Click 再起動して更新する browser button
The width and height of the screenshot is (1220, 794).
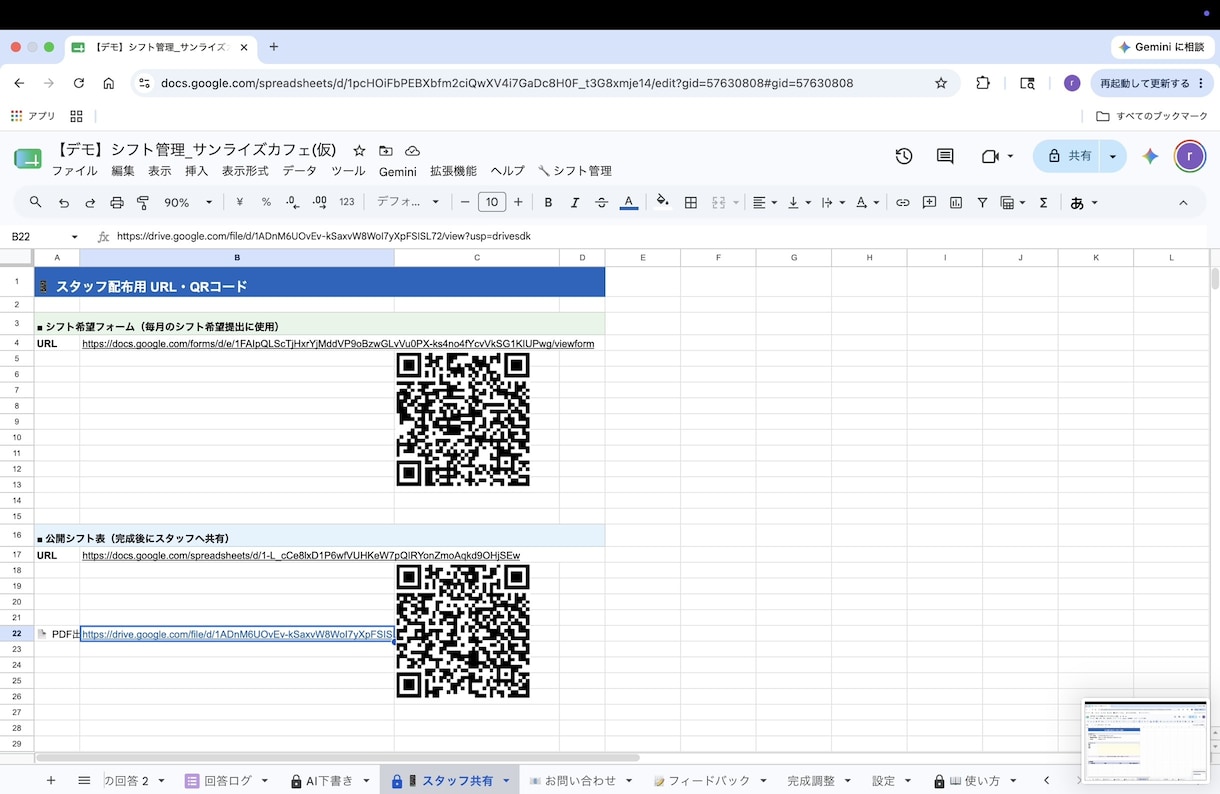click(1150, 83)
